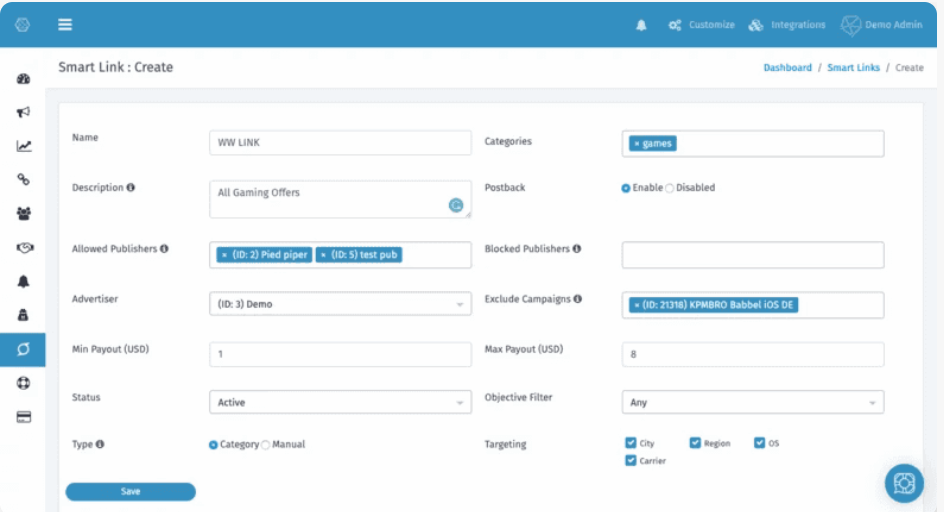This screenshot has width=944, height=512.
Task: Expand the Status dropdown showing Active
Action: [x=340, y=402]
